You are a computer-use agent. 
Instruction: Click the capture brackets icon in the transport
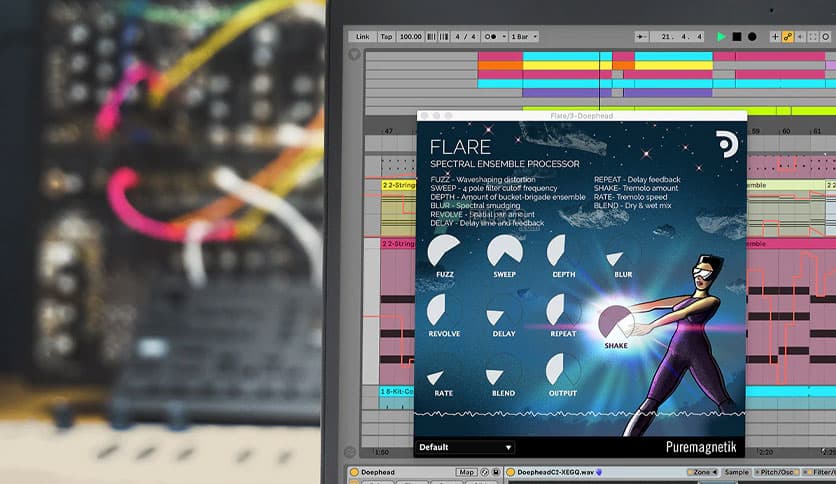(x=813, y=37)
